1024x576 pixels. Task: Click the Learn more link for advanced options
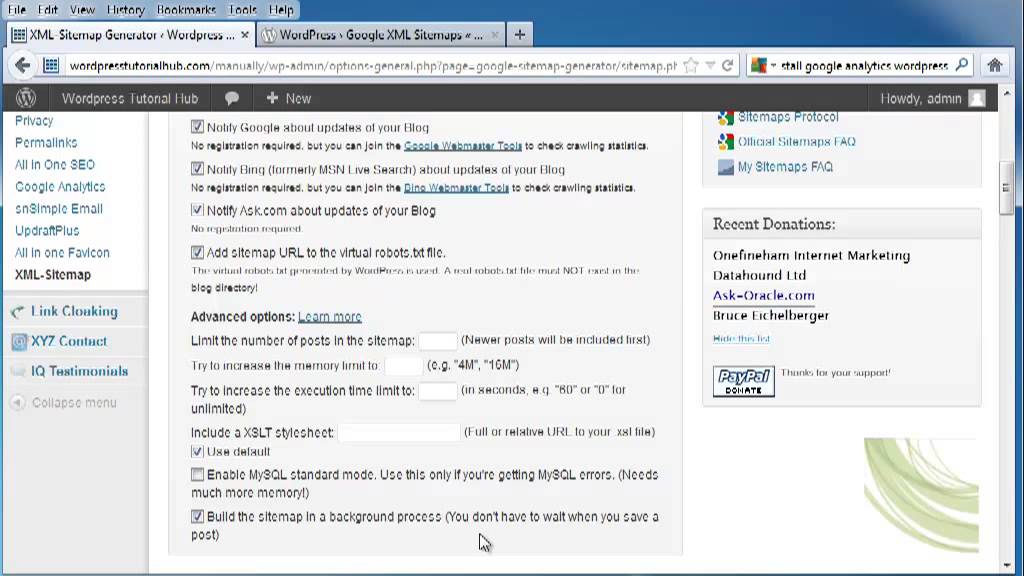(330, 317)
